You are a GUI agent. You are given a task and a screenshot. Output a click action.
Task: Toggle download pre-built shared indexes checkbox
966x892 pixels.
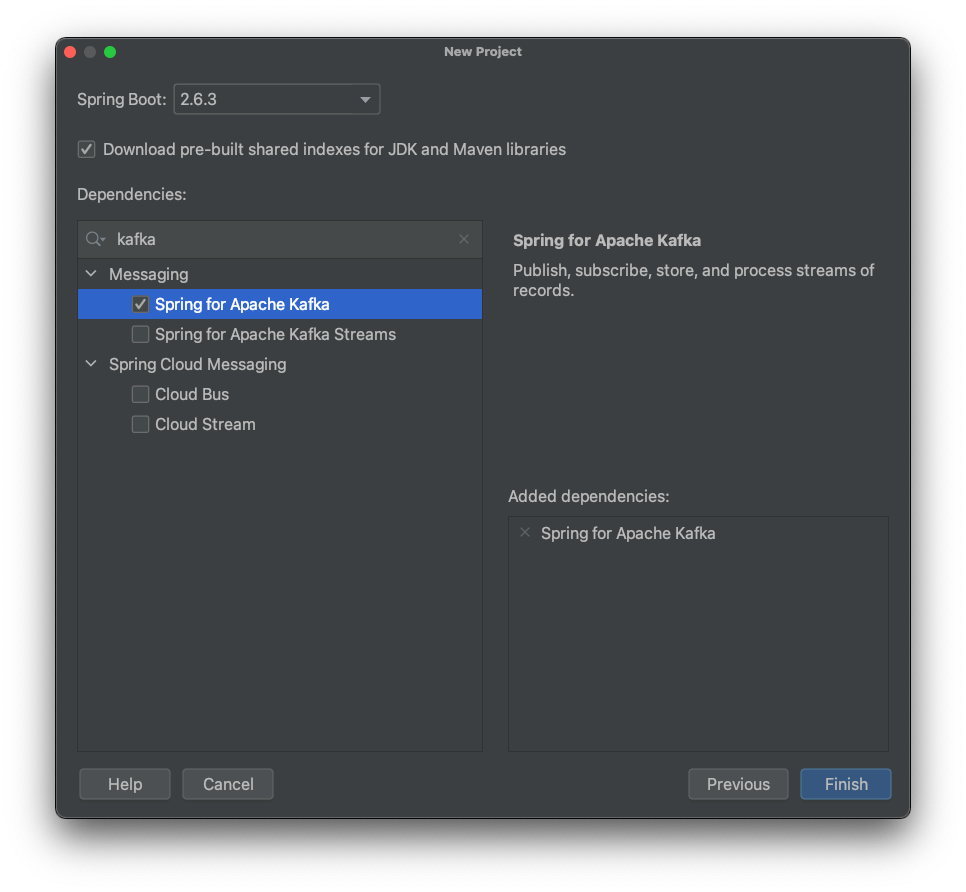click(x=87, y=150)
